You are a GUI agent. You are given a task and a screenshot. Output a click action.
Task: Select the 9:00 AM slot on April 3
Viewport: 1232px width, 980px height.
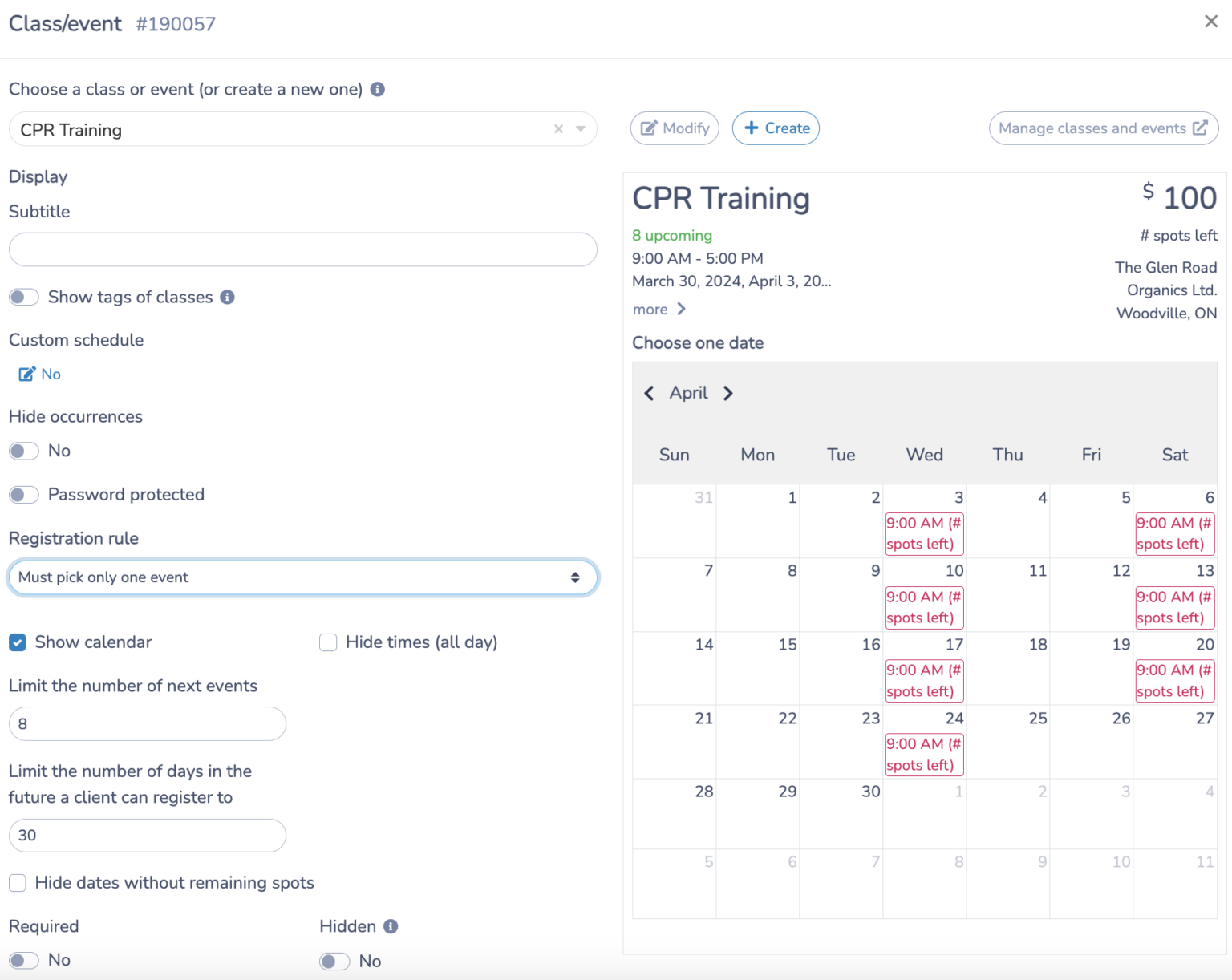923,533
